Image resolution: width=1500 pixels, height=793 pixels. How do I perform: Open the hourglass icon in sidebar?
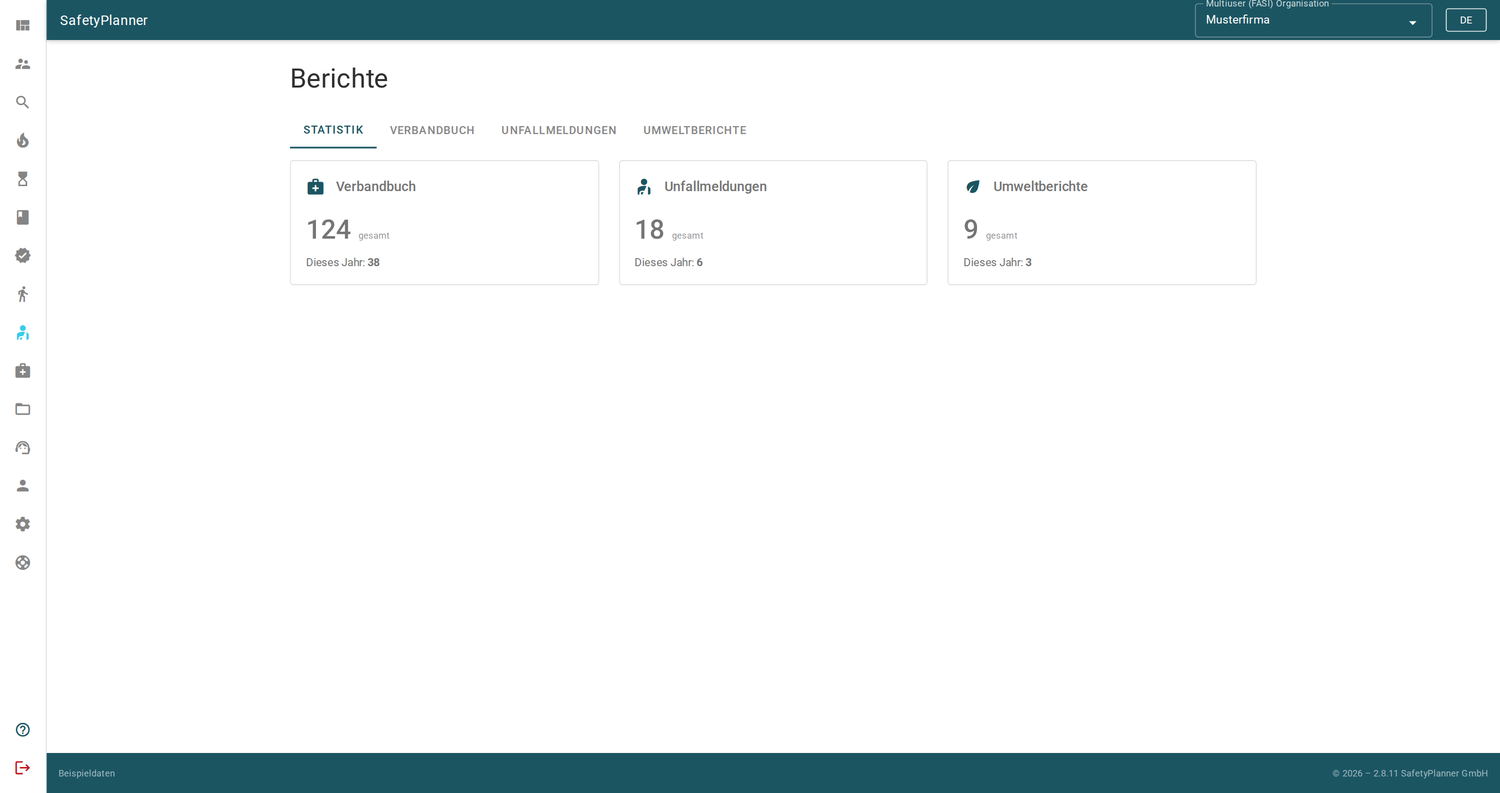click(x=22, y=179)
